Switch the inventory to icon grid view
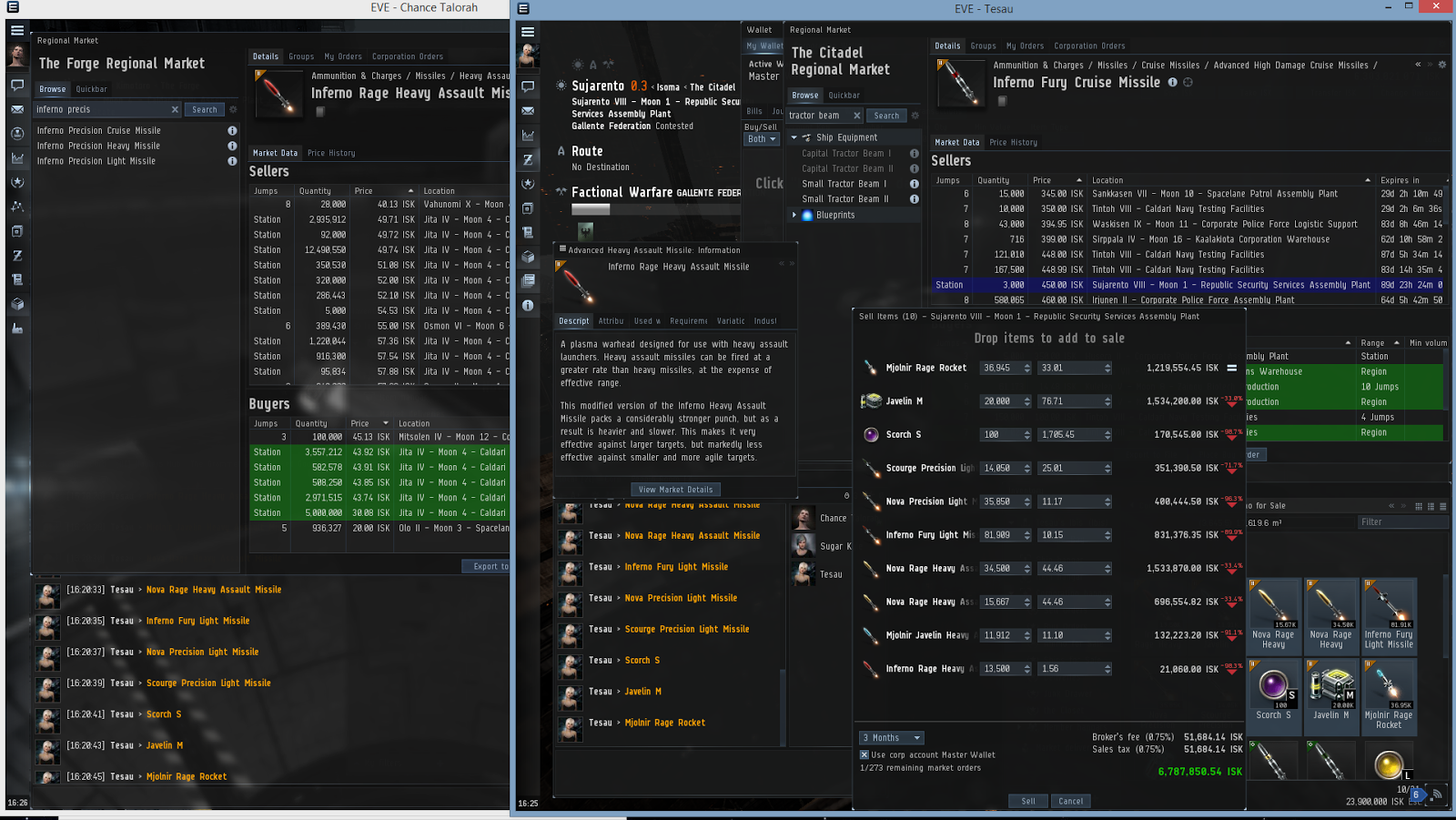This screenshot has height=820, width=1456. (1418, 506)
